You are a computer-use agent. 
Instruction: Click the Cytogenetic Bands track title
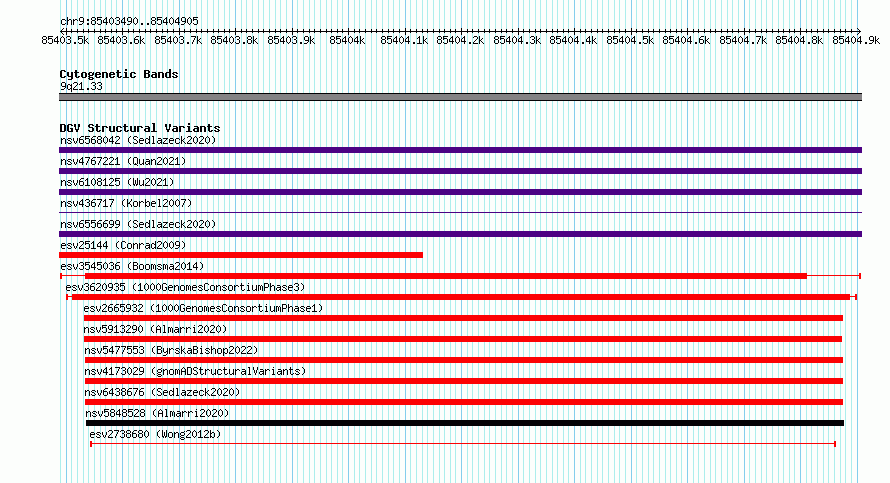tap(119, 74)
